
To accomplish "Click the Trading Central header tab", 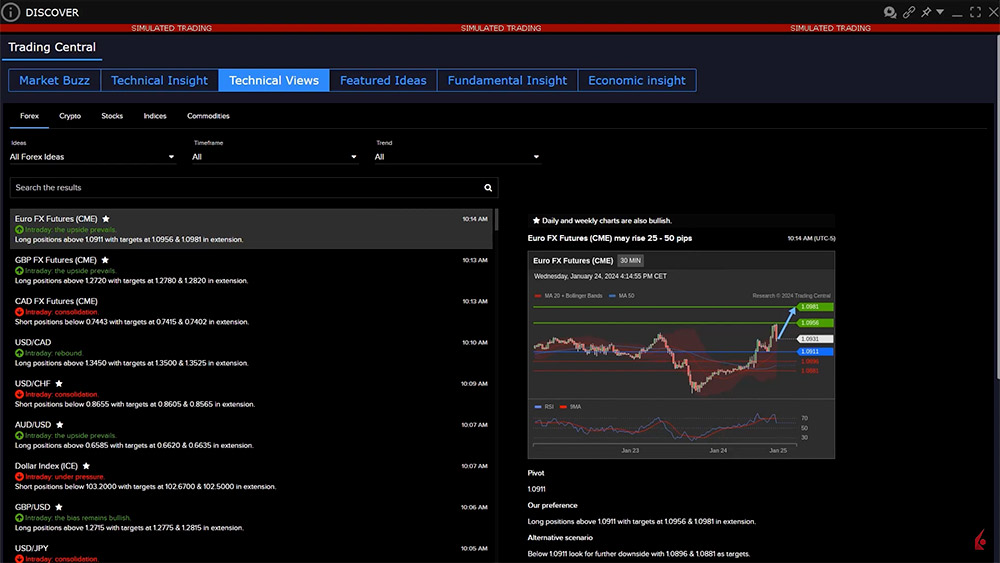I will tap(52, 47).
